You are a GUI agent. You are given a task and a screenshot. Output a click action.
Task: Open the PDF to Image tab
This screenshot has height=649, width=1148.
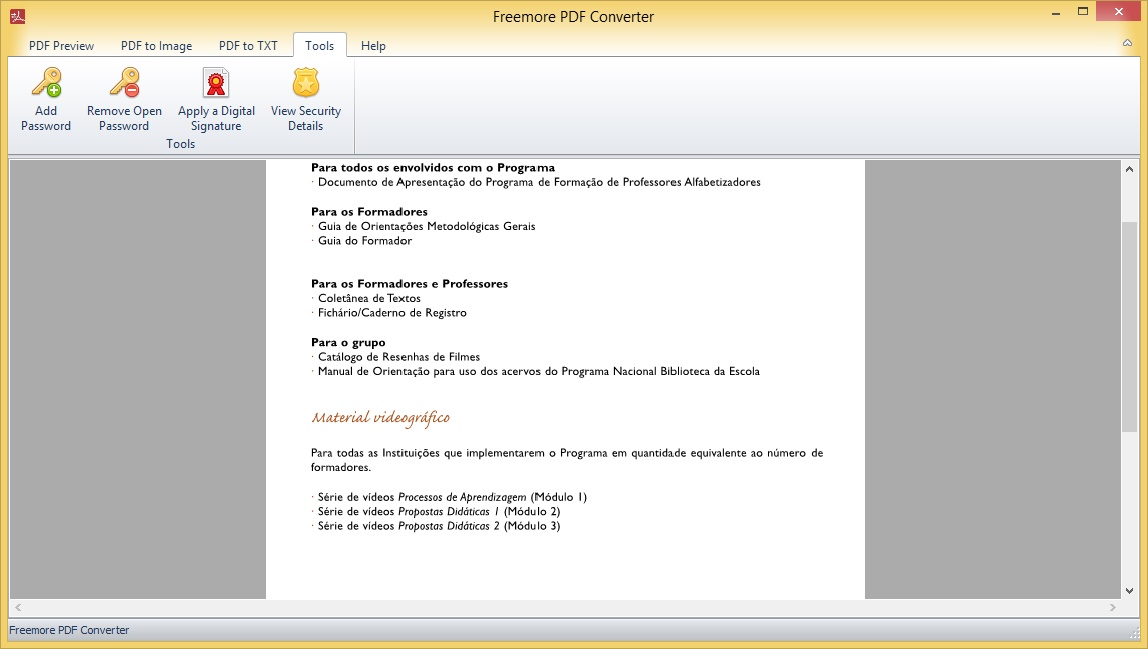point(157,45)
